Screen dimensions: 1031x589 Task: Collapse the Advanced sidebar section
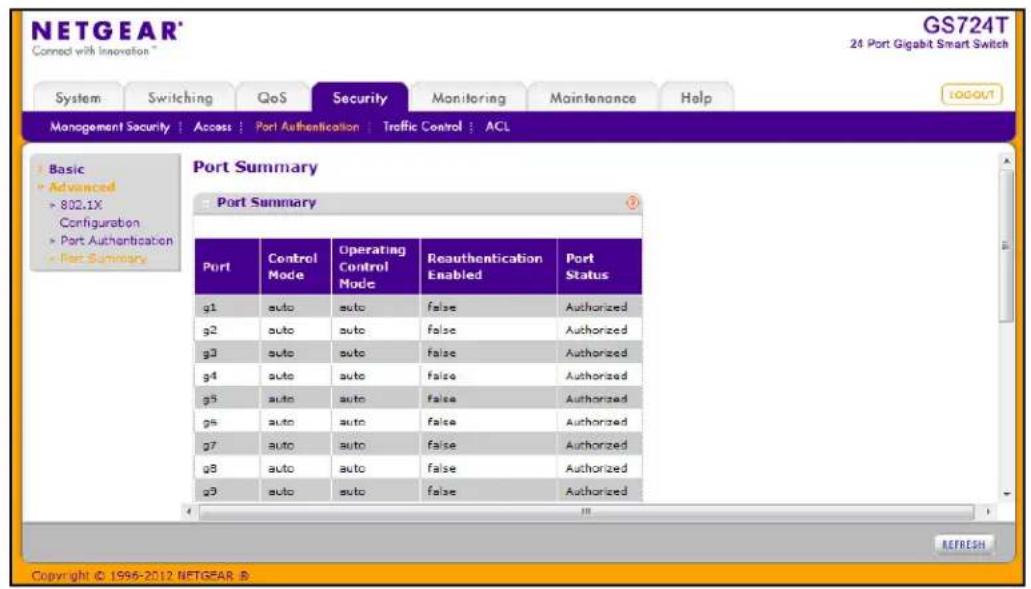pyautogui.click(x=82, y=187)
